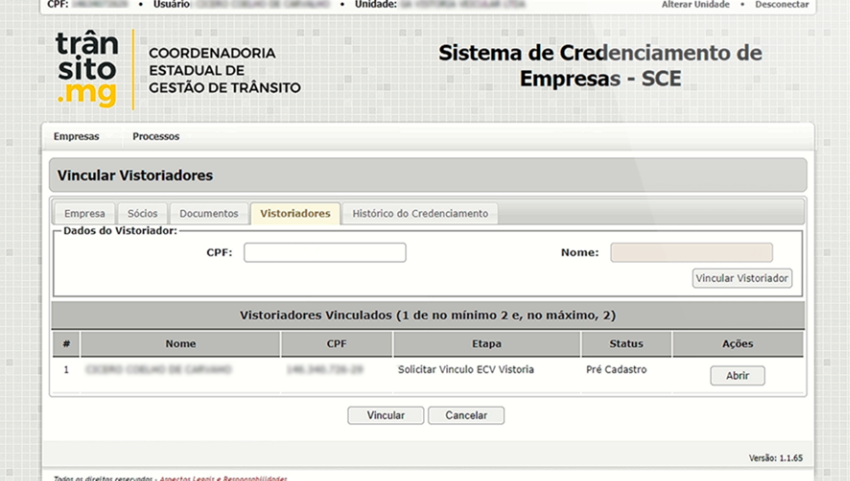Click the Vincular Vistoriador button
The height and width of the screenshot is (481, 850).
(742, 278)
